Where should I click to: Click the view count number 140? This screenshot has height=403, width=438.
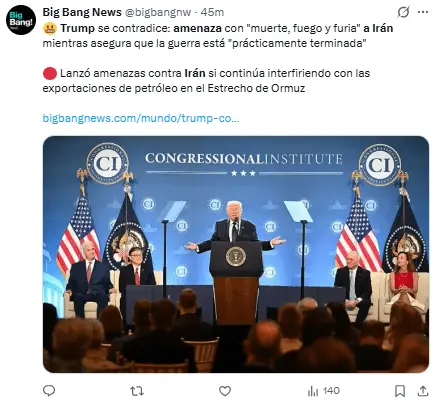331,391
